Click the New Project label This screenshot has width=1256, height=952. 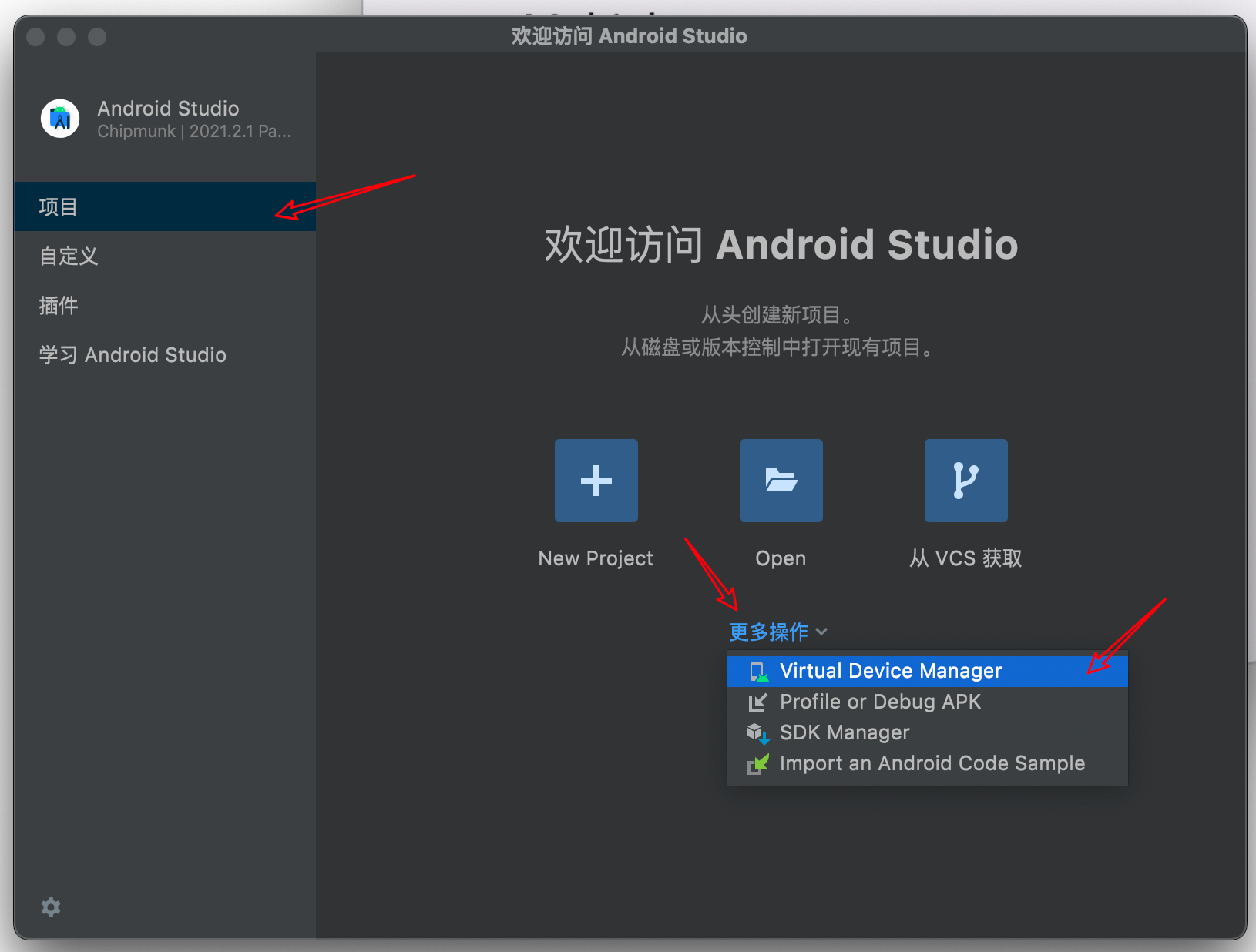coord(596,558)
